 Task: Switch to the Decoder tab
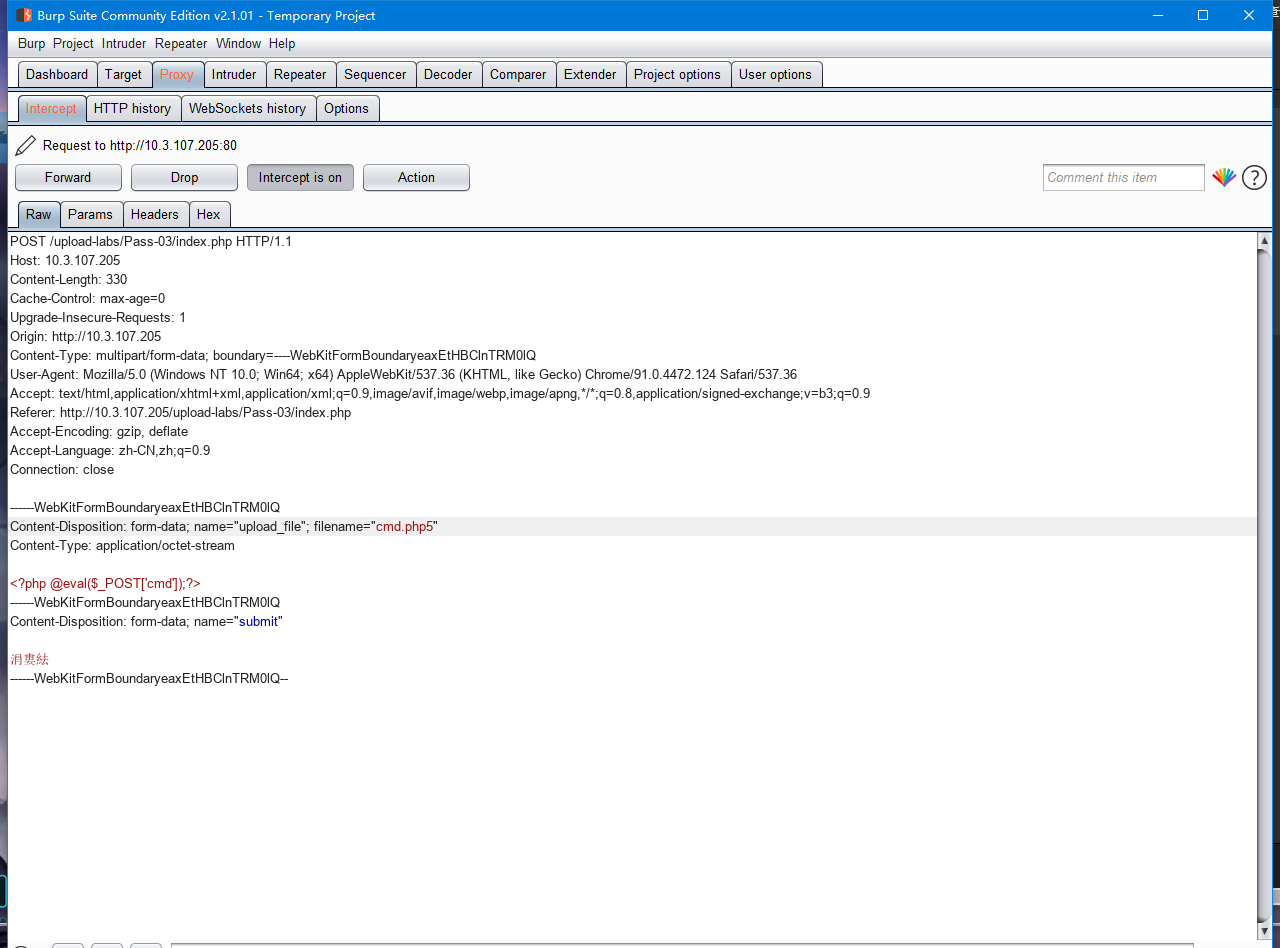(448, 74)
